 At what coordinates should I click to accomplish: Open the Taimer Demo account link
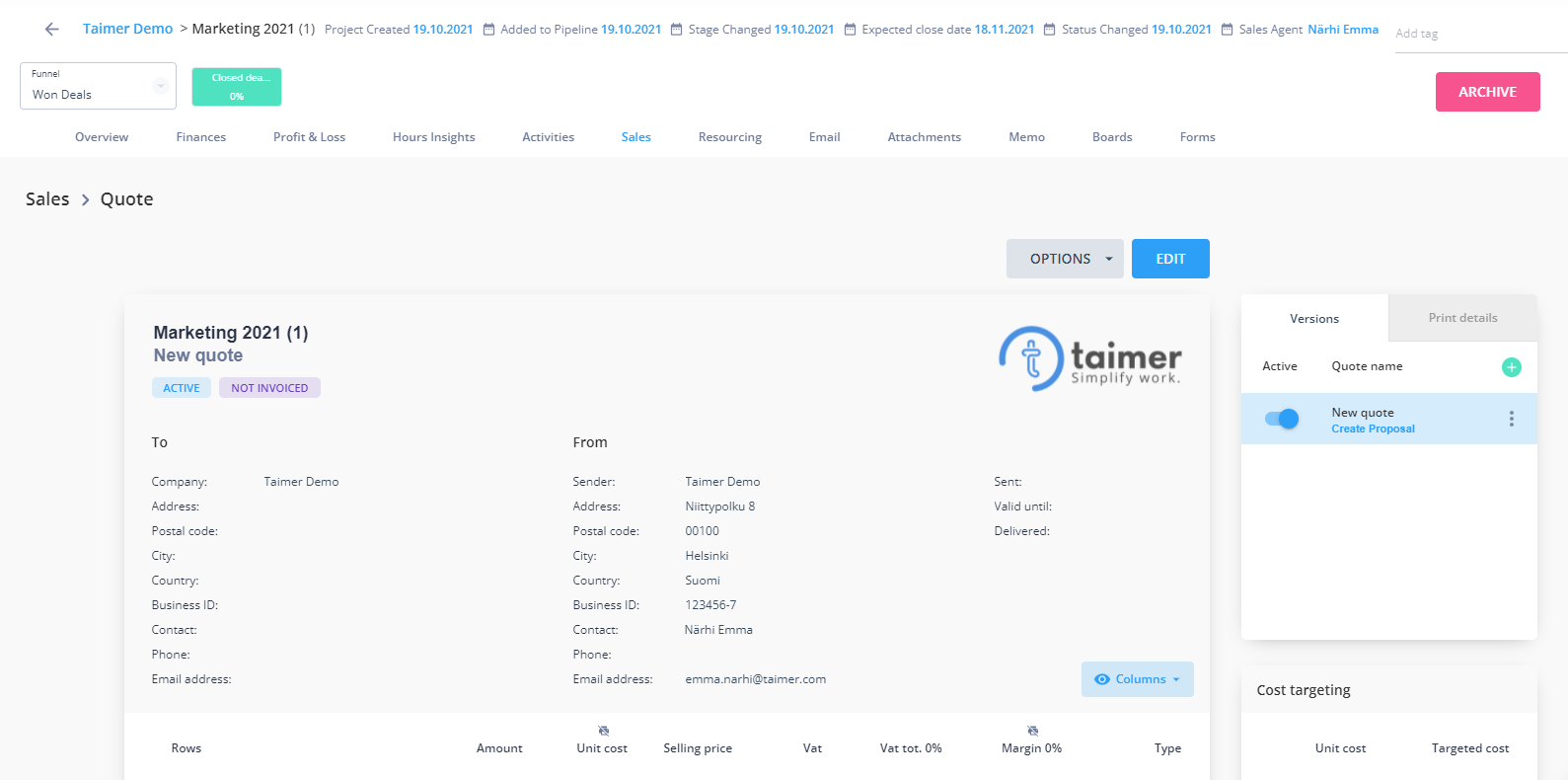click(127, 29)
